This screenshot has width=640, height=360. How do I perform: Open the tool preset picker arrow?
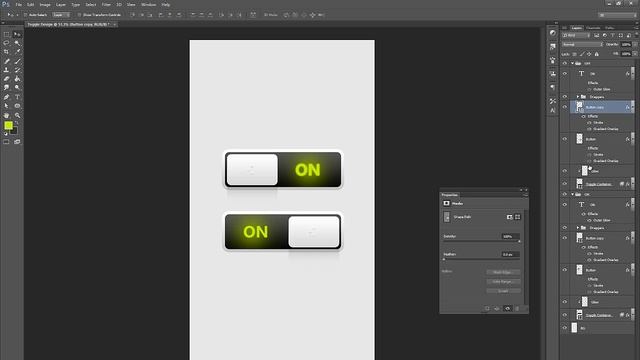17,15
